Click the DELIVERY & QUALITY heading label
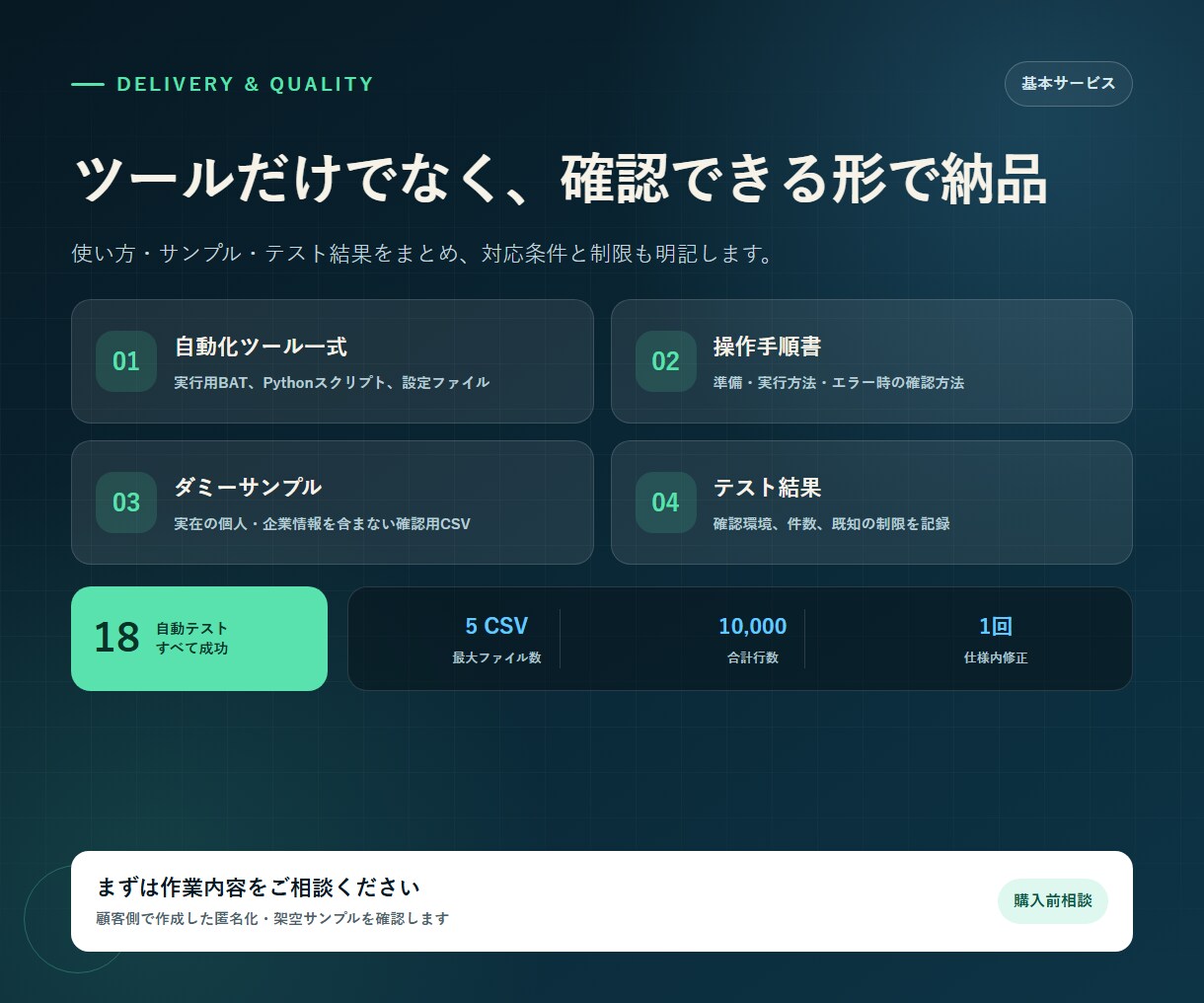Image resolution: width=1204 pixels, height=1003 pixels. point(245,84)
